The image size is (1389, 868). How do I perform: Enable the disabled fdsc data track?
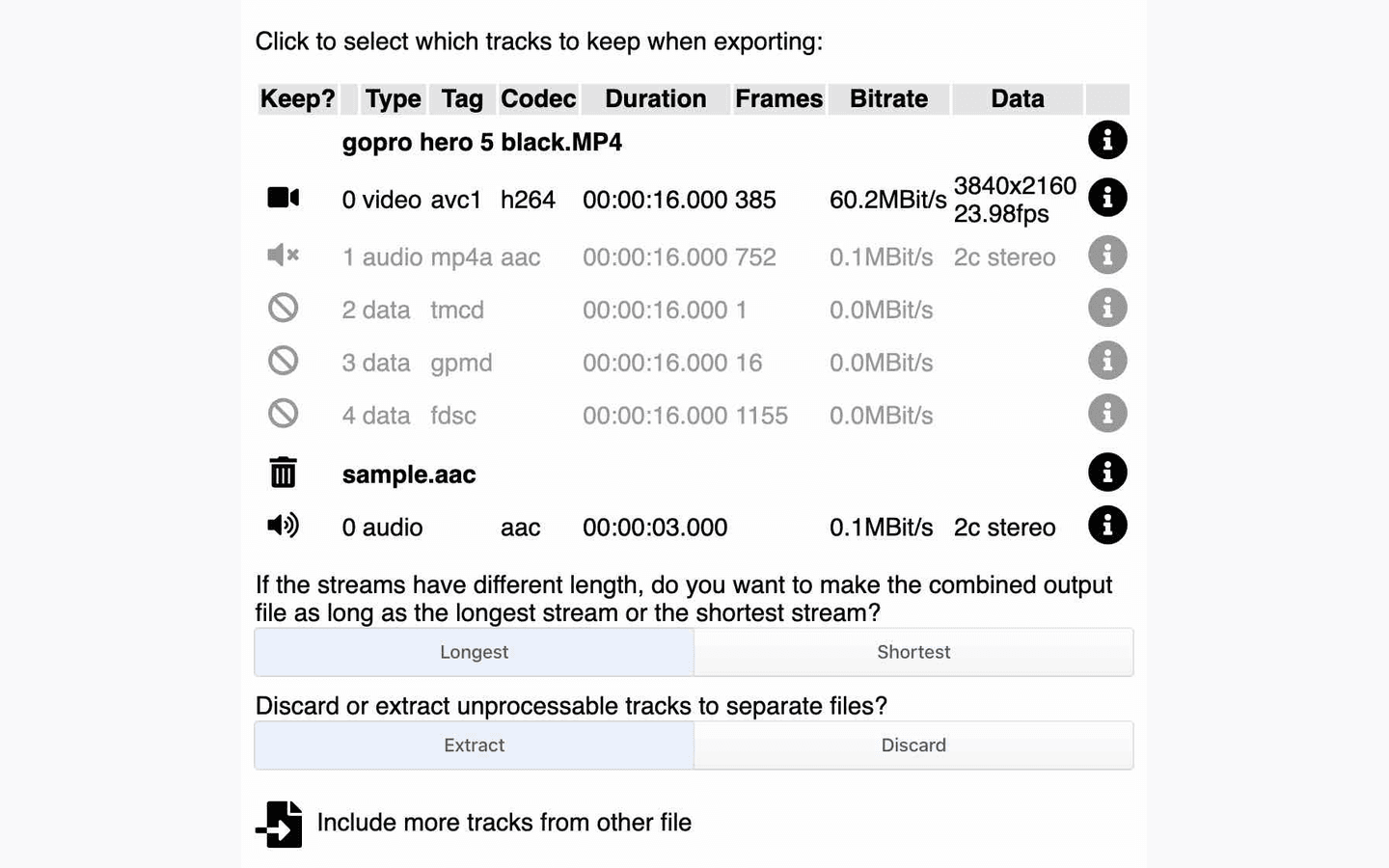[283, 415]
